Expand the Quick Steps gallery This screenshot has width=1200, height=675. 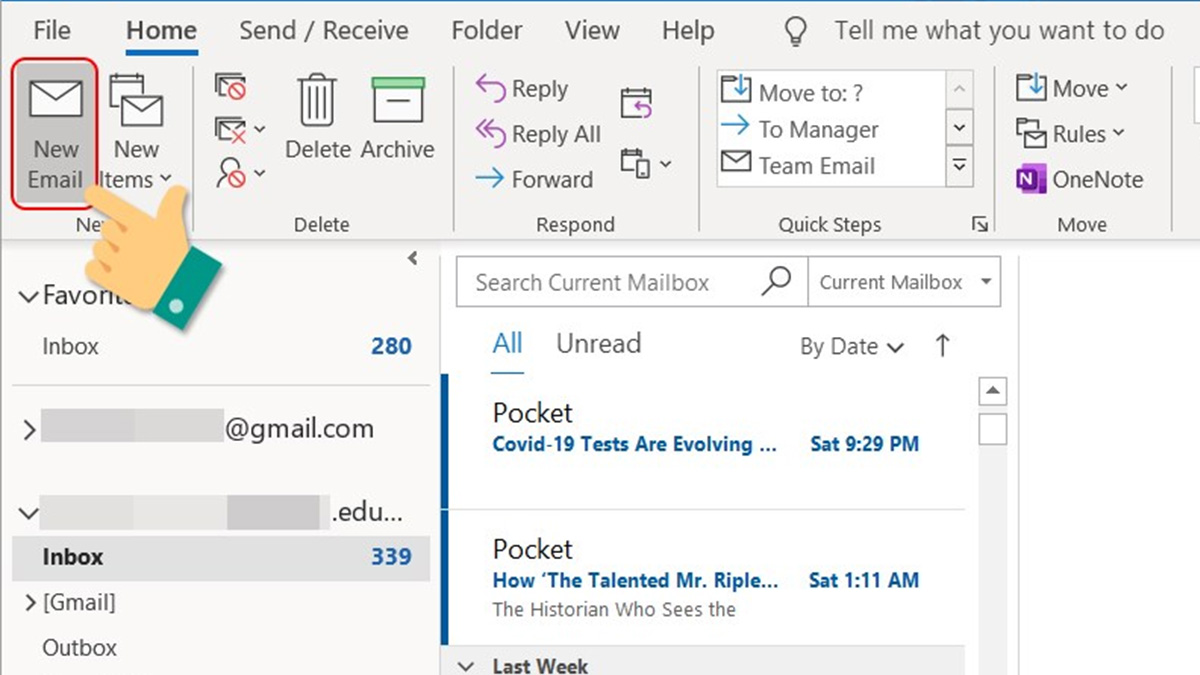pyautogui.click(x=960, y=165)
